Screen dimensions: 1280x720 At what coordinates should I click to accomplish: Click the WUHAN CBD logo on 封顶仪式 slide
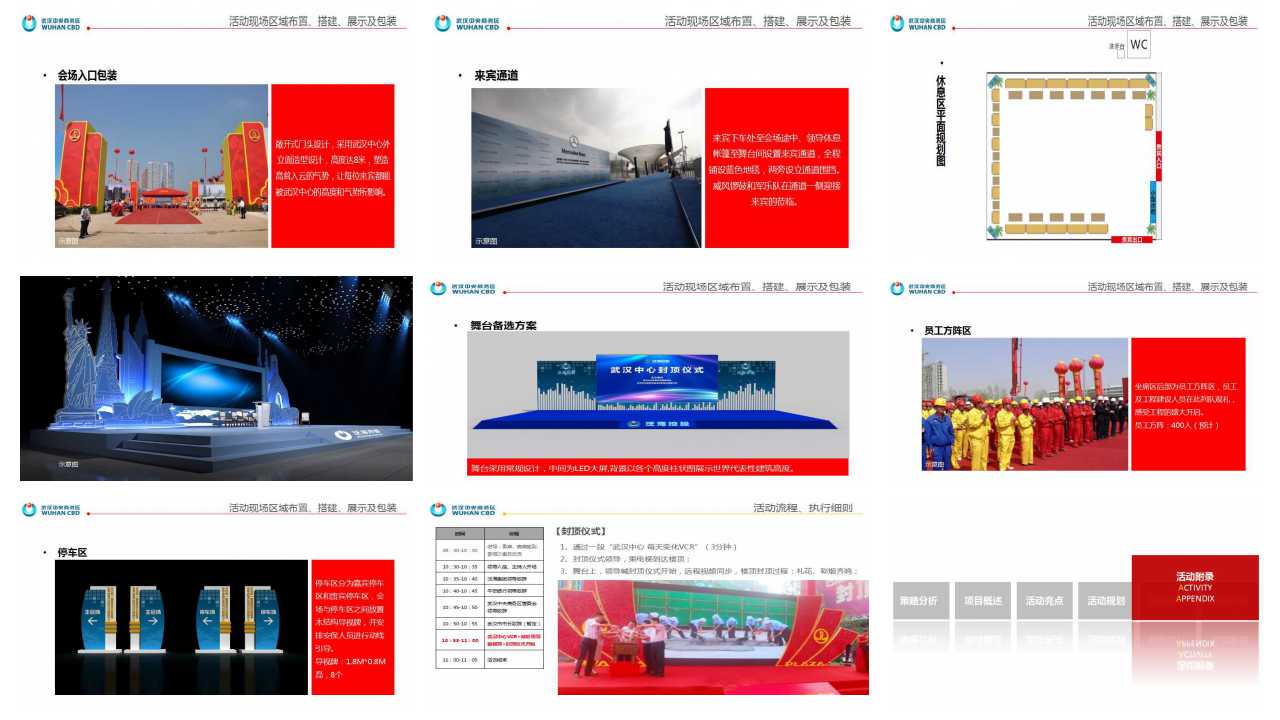coord(462,510)
